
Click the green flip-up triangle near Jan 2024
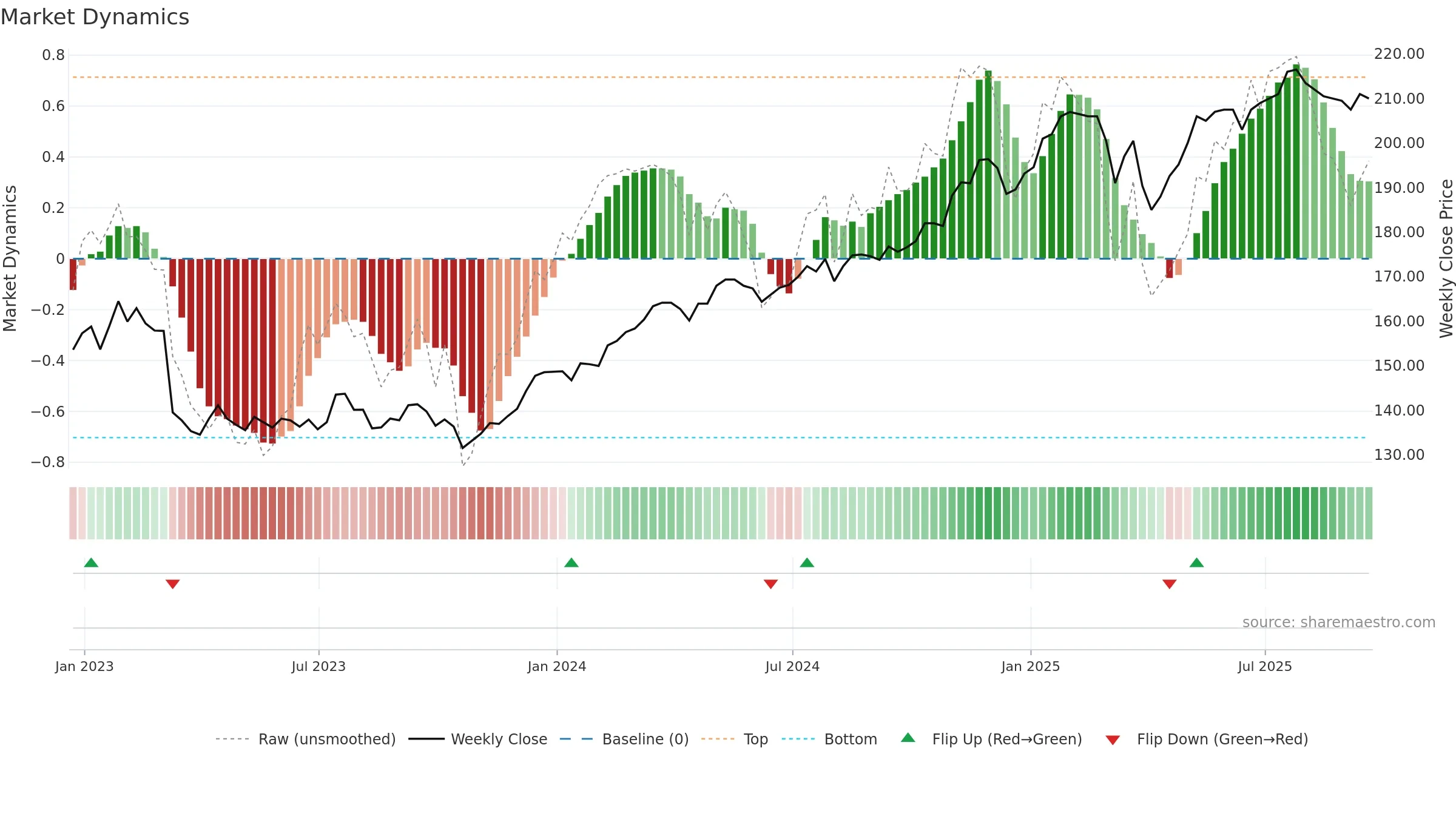click(571, 562)
